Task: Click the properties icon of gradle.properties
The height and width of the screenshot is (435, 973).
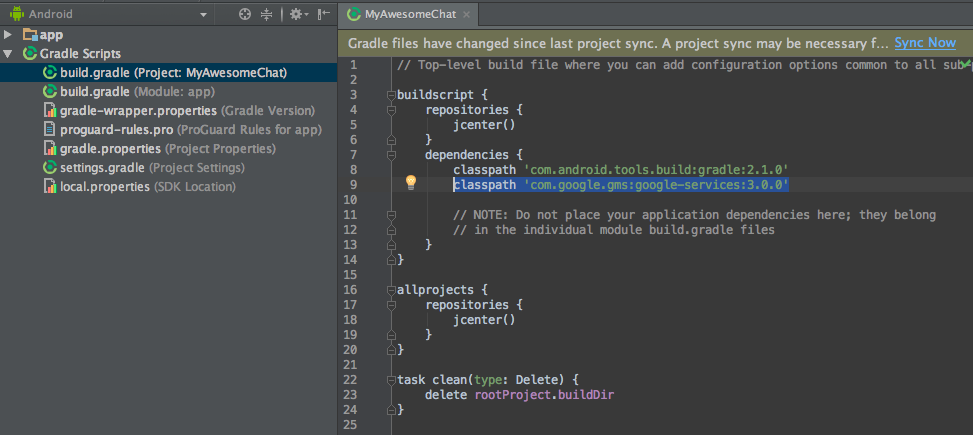Action: [x=50, y=149]
